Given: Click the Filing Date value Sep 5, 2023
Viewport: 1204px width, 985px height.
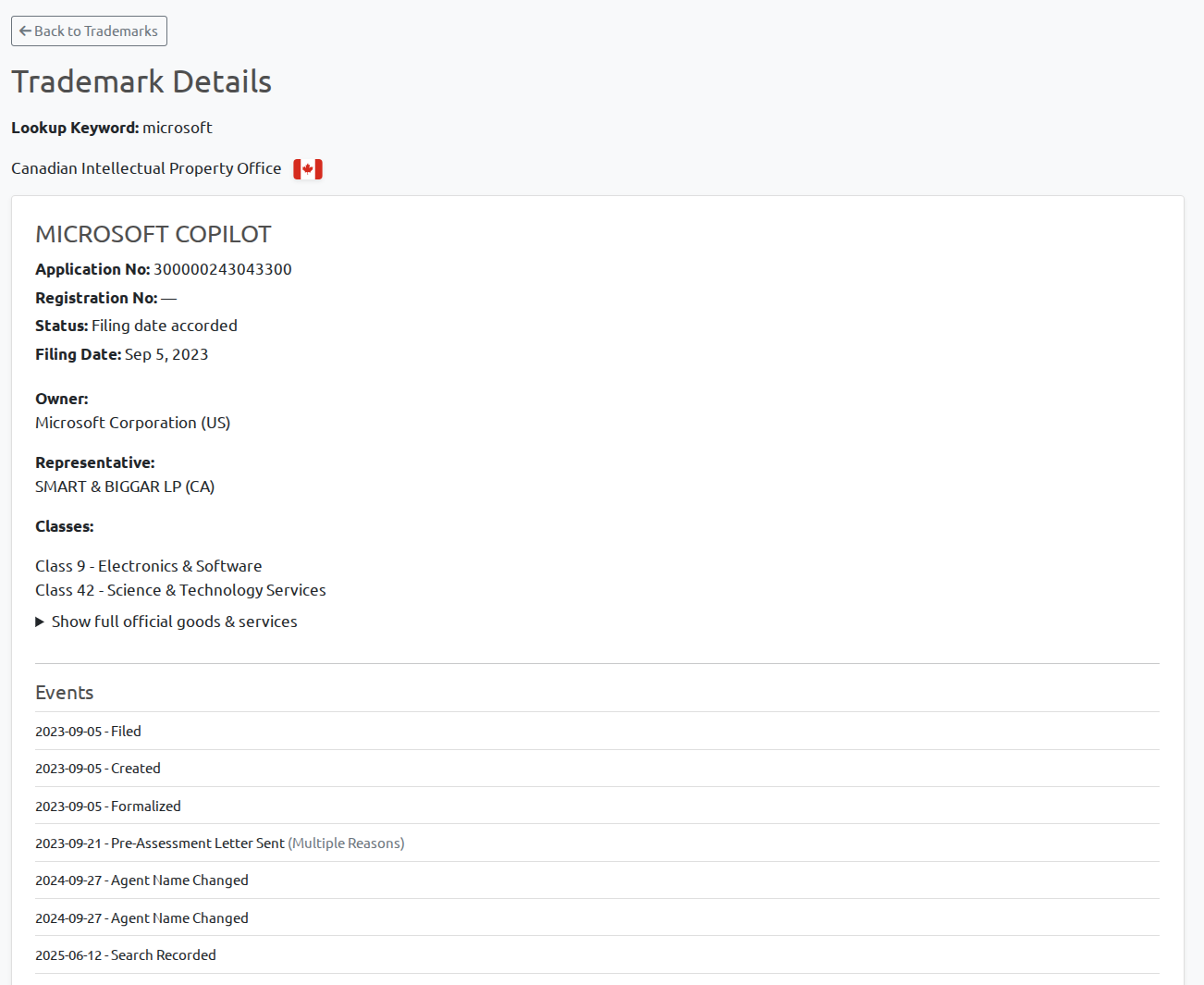Looking at the screenshot, I should click(x=166, y=354).
